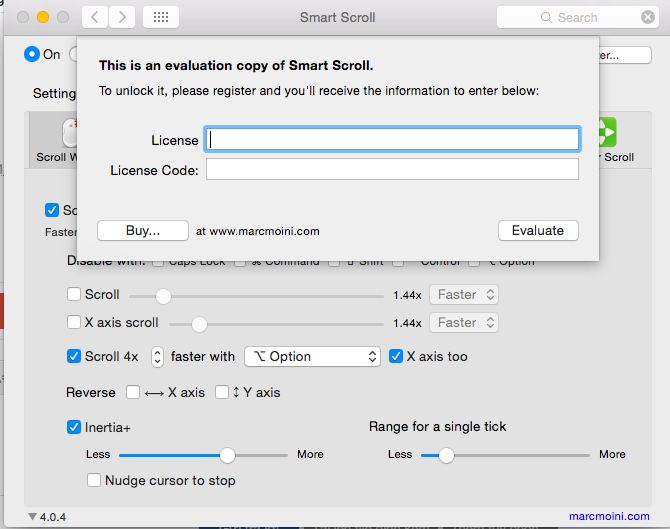The image size is (670, 529).
Task: Click the forward navigation arrow
Action: coord(122,17)
